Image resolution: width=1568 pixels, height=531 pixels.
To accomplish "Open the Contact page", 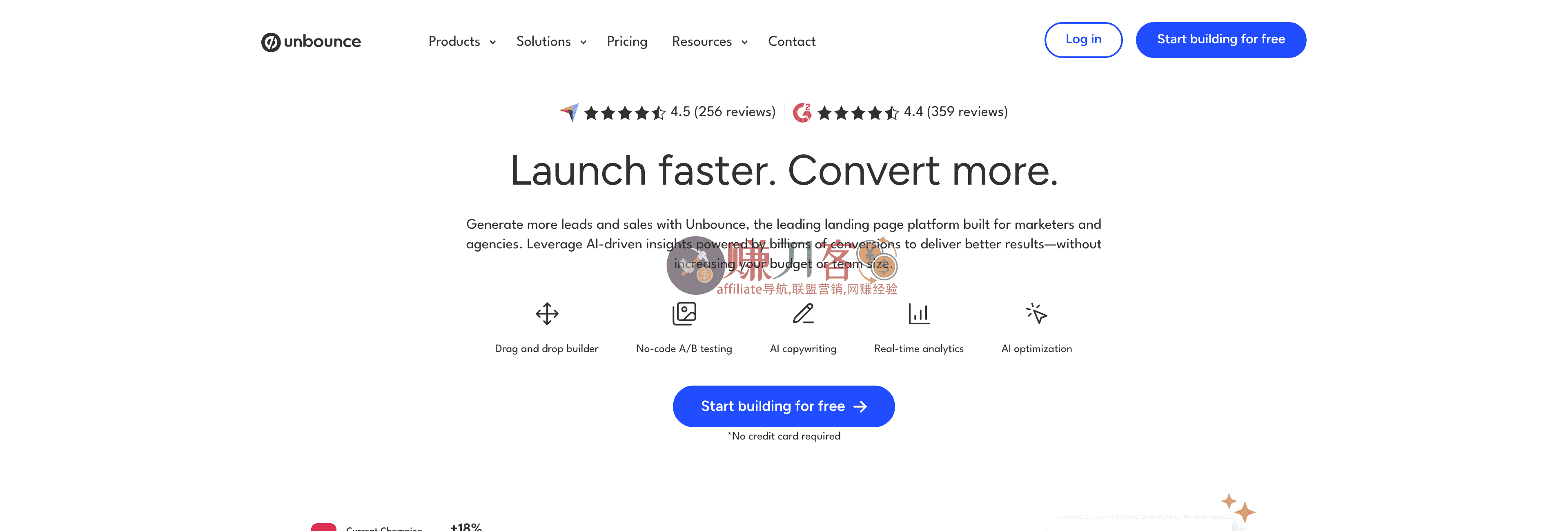I will coord(791,41).
